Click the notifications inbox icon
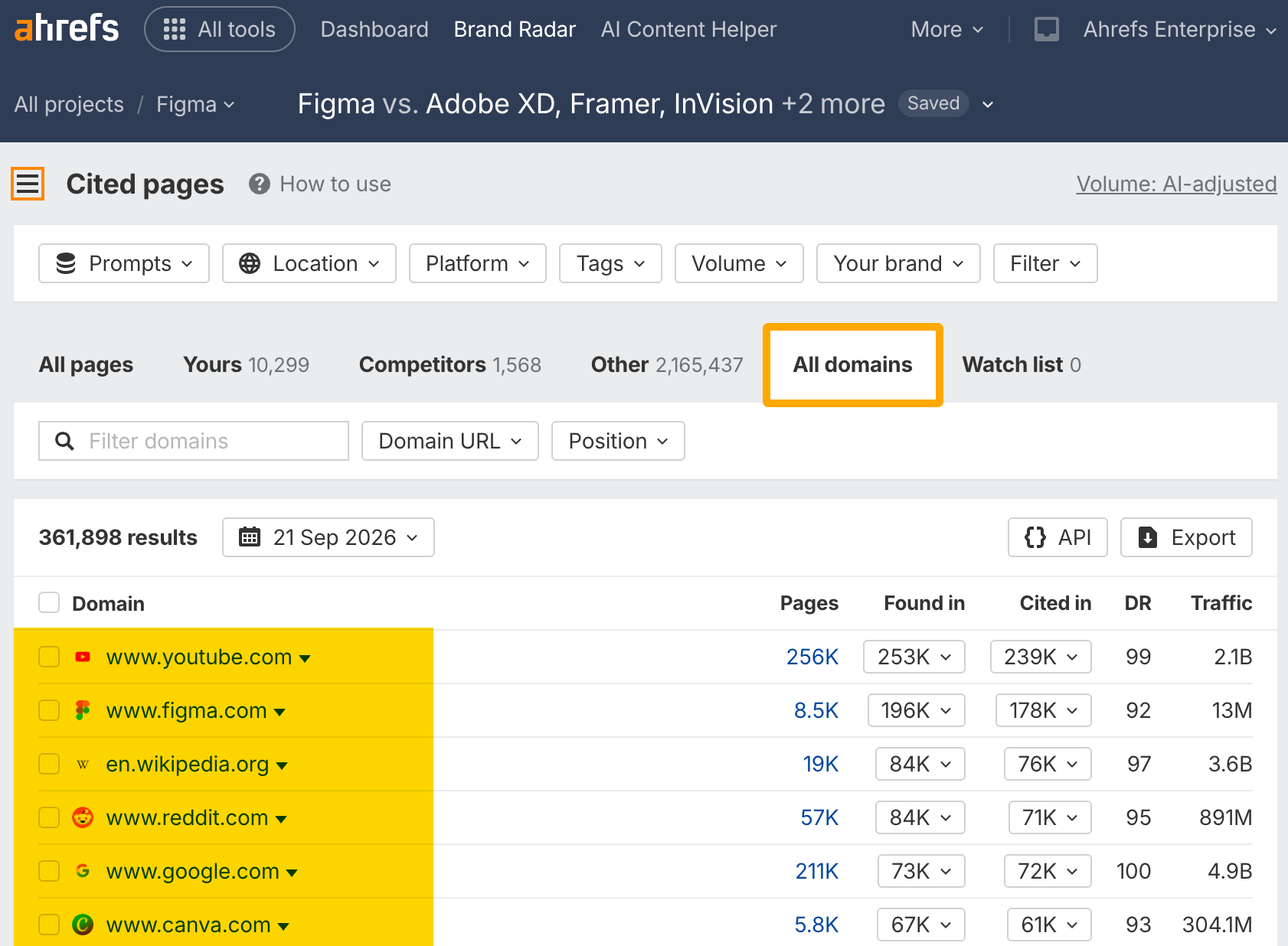The width and height of the screenshot is (1288, 946). 1046,29
